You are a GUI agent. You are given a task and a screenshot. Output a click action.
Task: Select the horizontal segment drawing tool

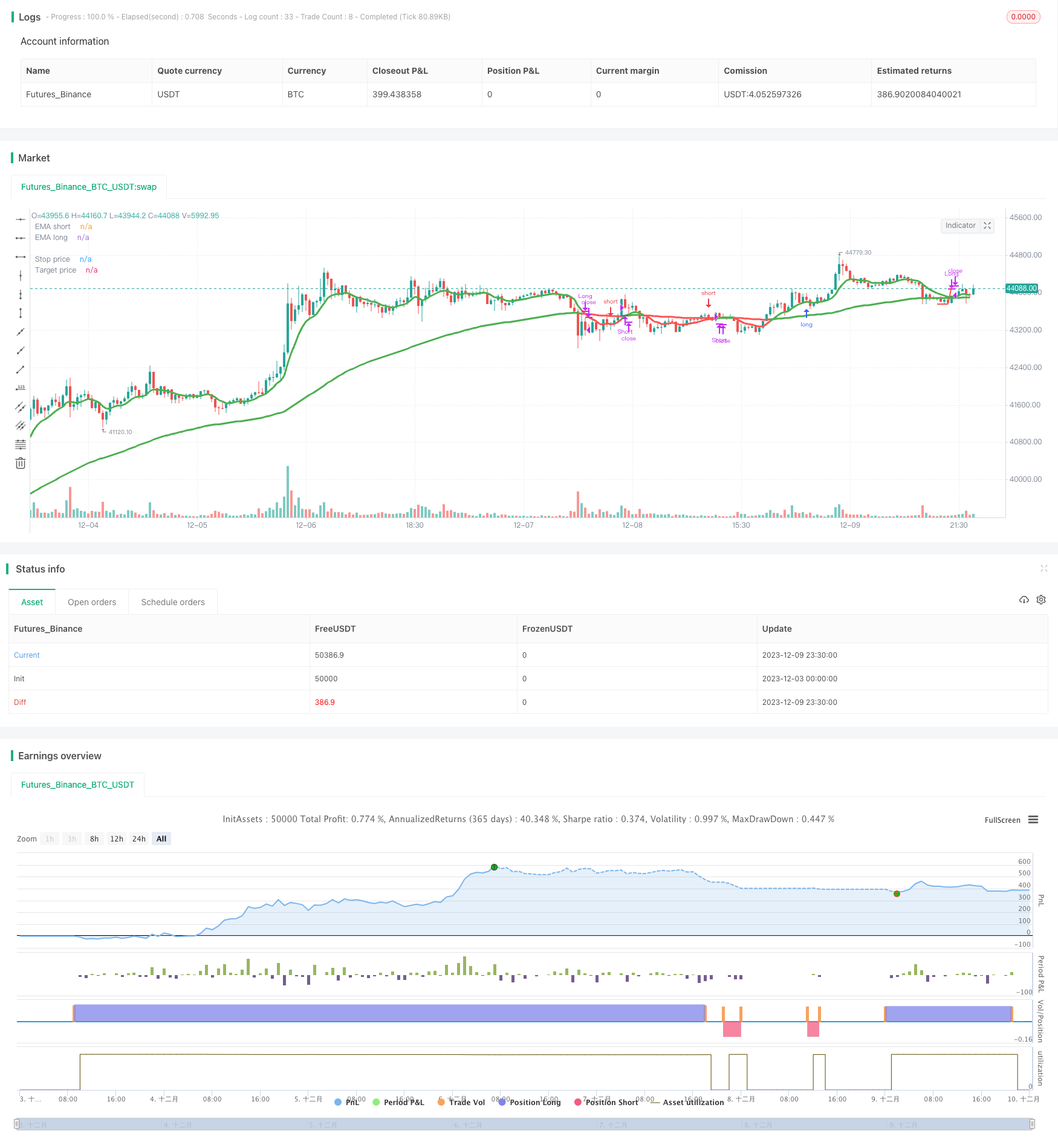tap(21, 257)
